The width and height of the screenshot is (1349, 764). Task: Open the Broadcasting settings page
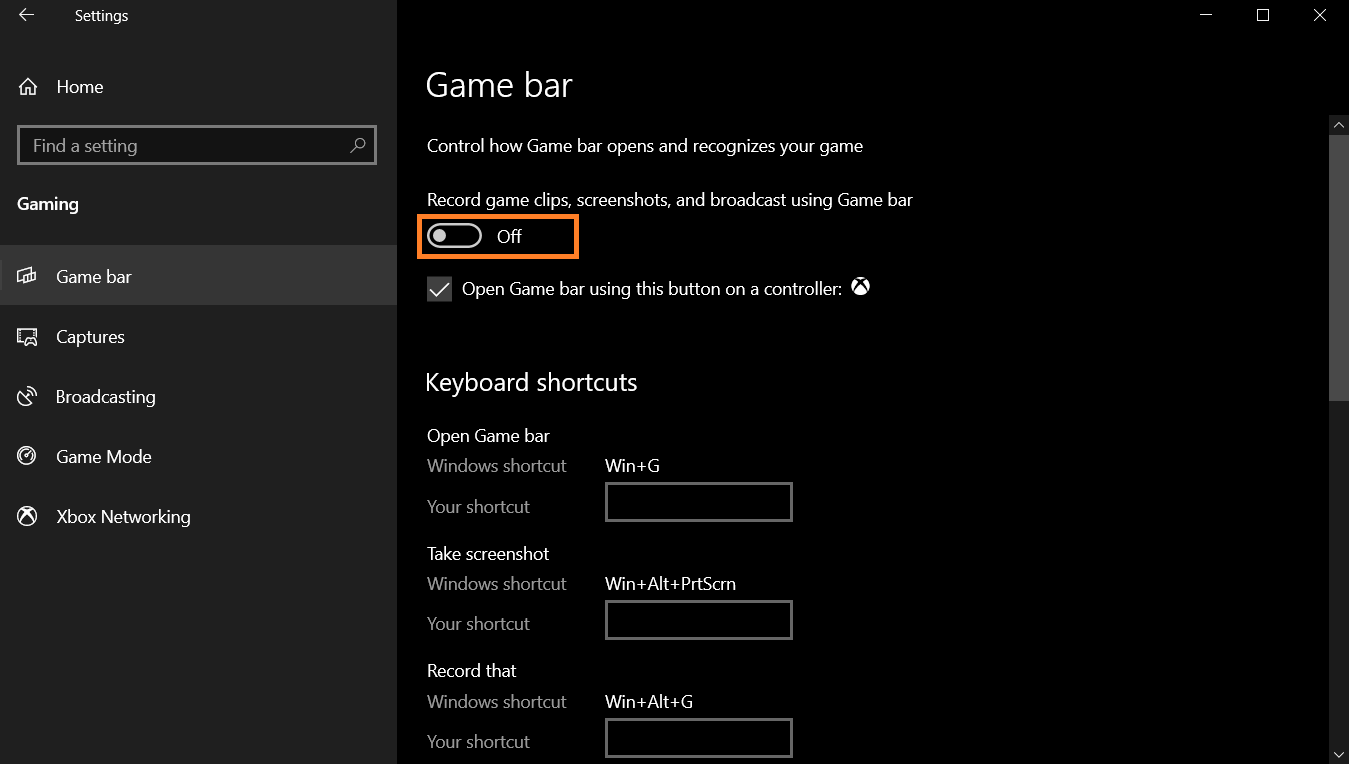point(198,396)
